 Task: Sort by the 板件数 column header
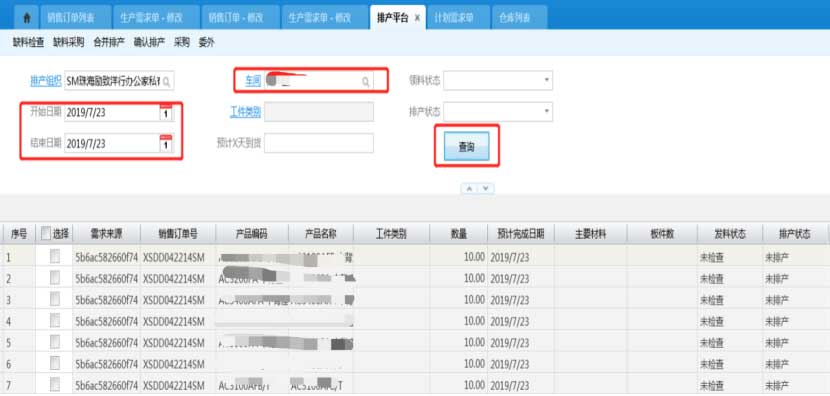click(662, 234)
